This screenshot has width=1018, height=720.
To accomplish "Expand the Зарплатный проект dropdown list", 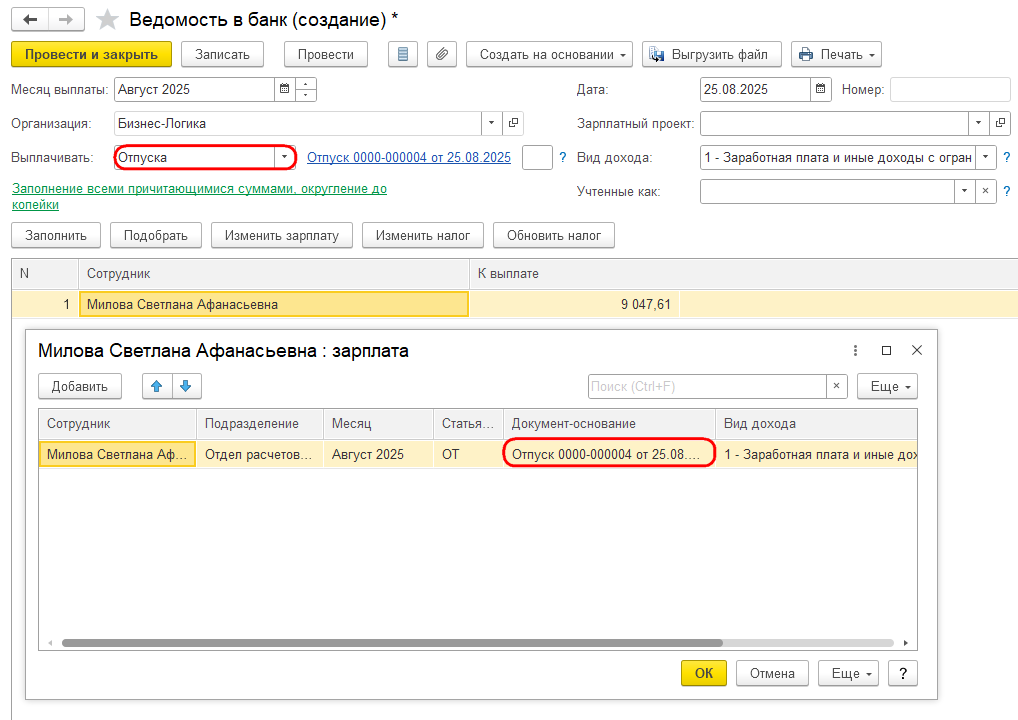I will [x=978, y=123].
